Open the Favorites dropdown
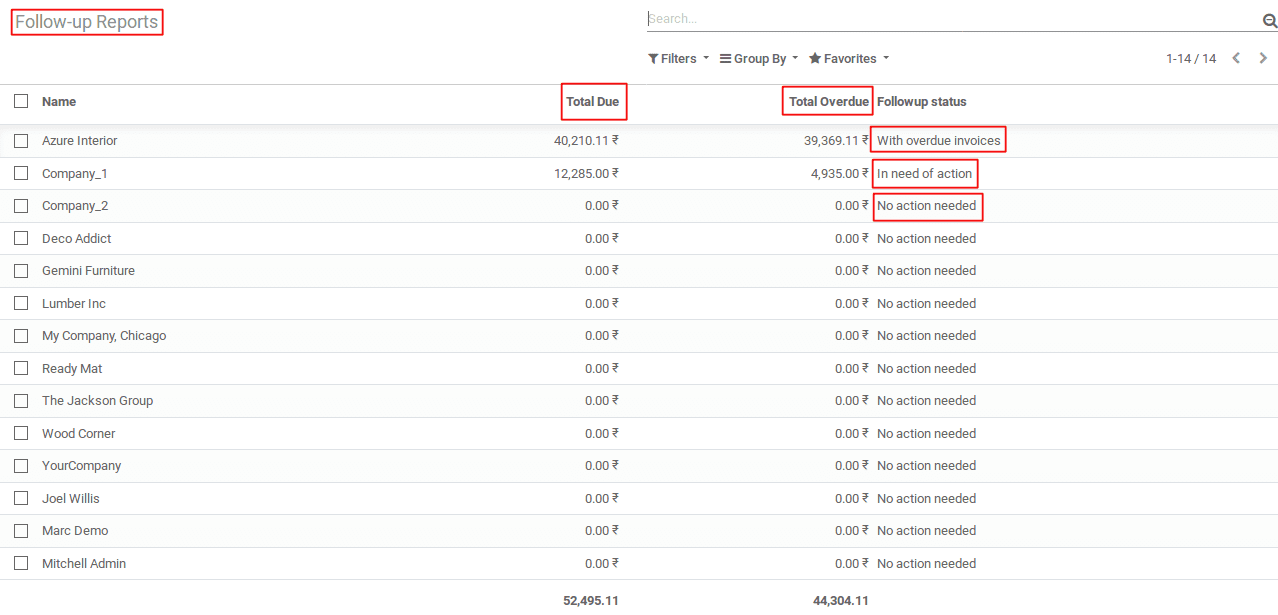The height and width of the screenshot is (615, 1278). (x=849, y=59)
